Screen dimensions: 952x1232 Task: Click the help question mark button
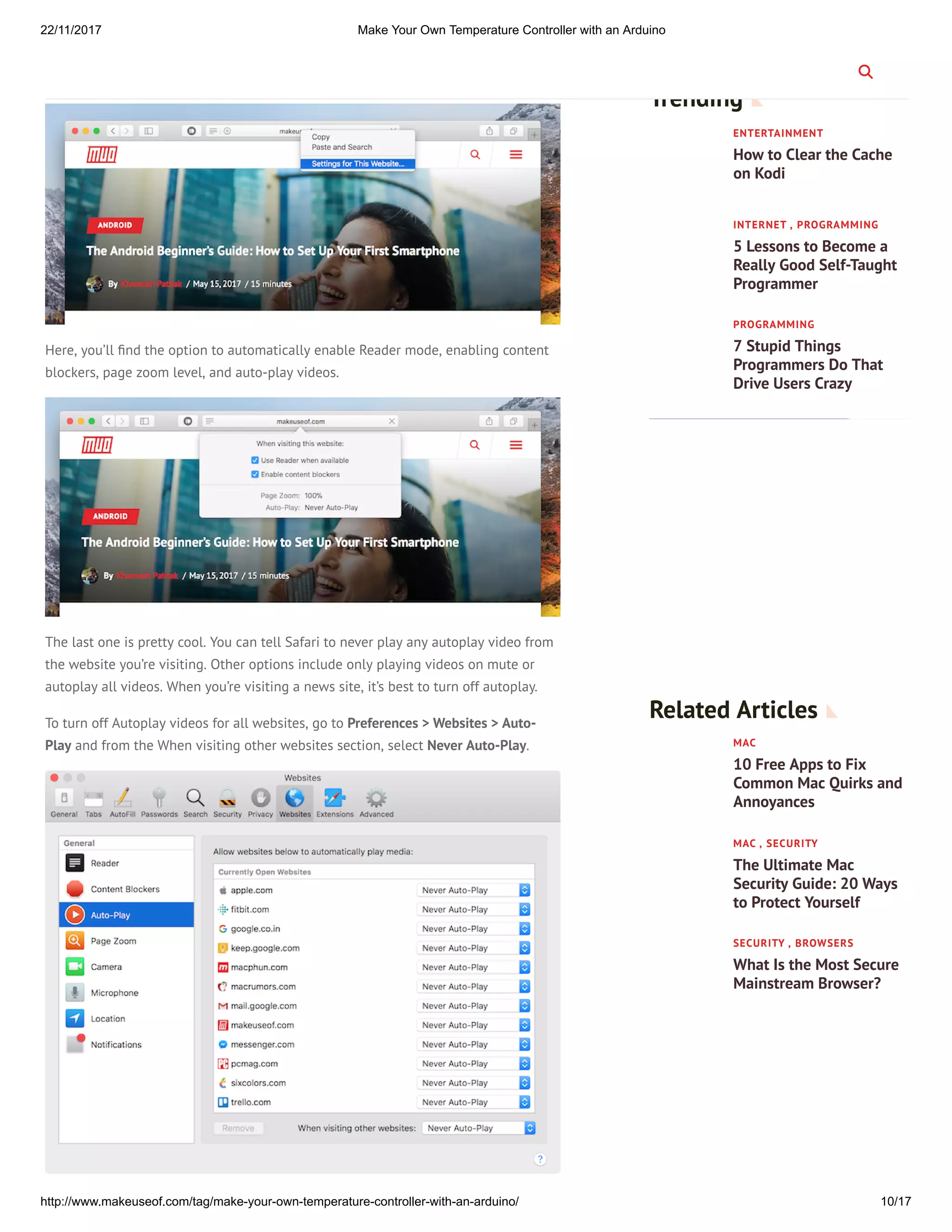click(x=540, y=1159)
